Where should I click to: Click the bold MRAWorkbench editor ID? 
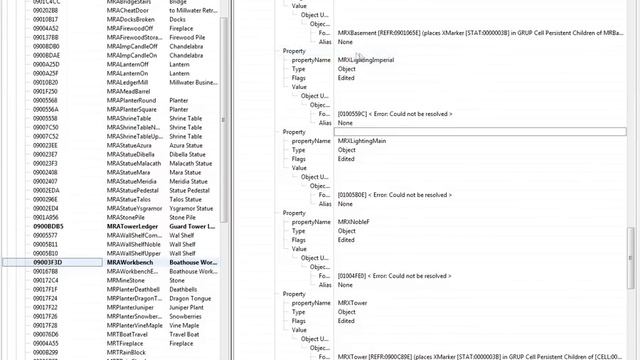pyautogui.click(x=130, y=262)
